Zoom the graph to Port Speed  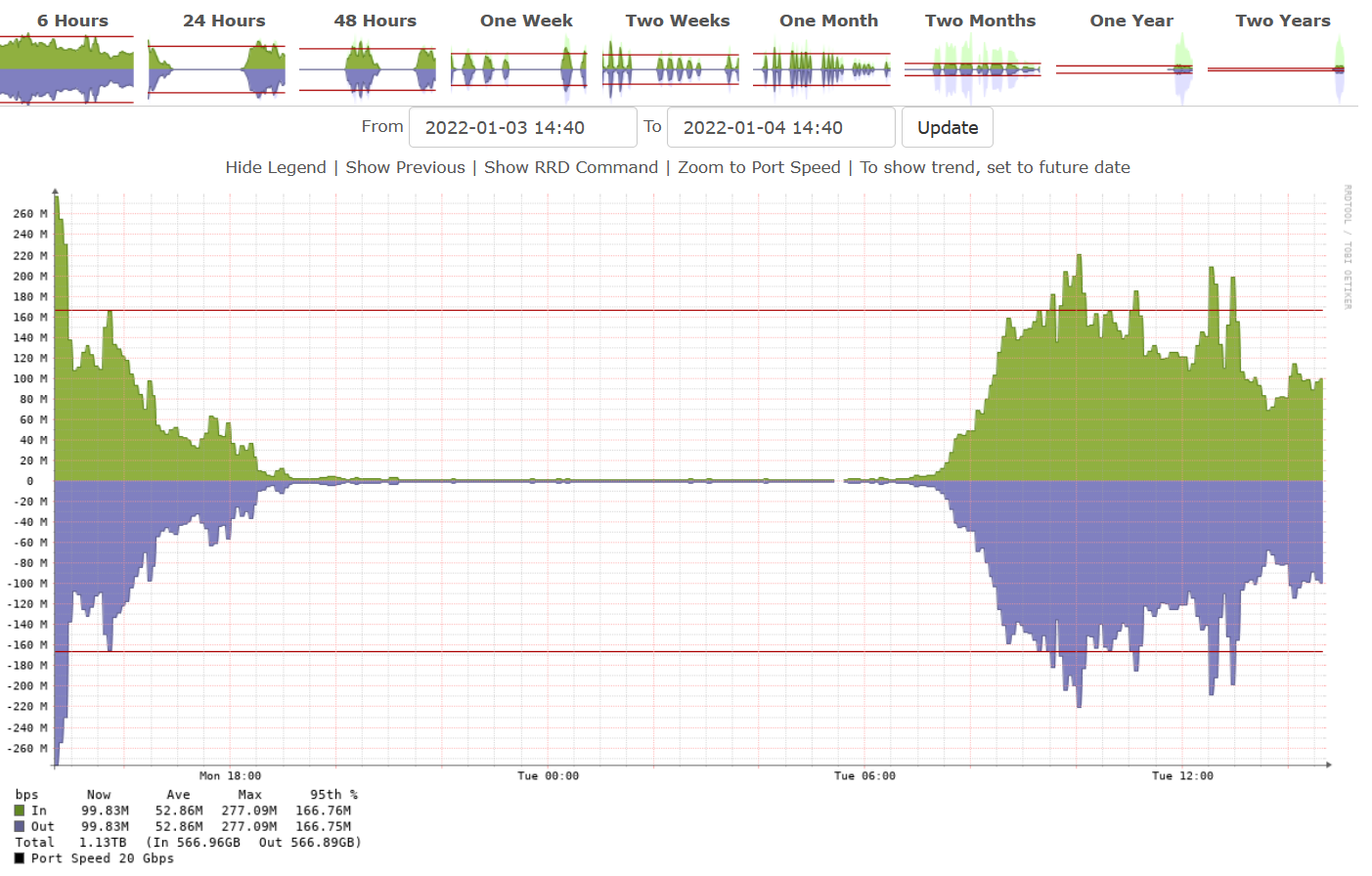(759, 167)
